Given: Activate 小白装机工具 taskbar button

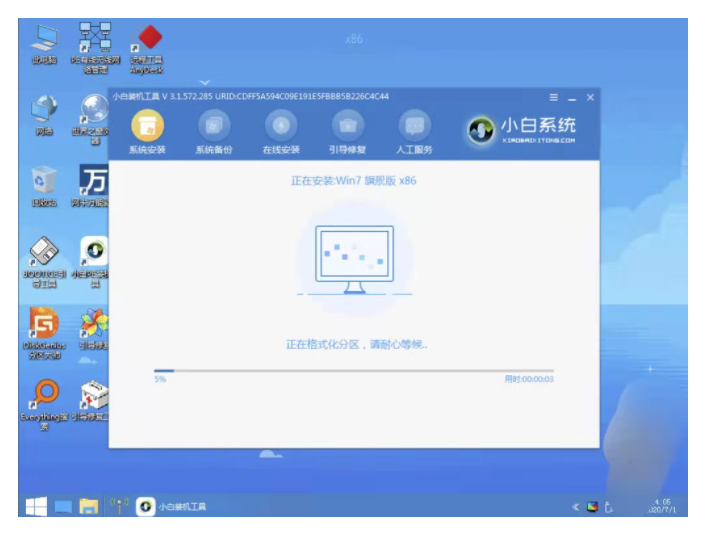Looking at the screenshot, I should point(172,506).
